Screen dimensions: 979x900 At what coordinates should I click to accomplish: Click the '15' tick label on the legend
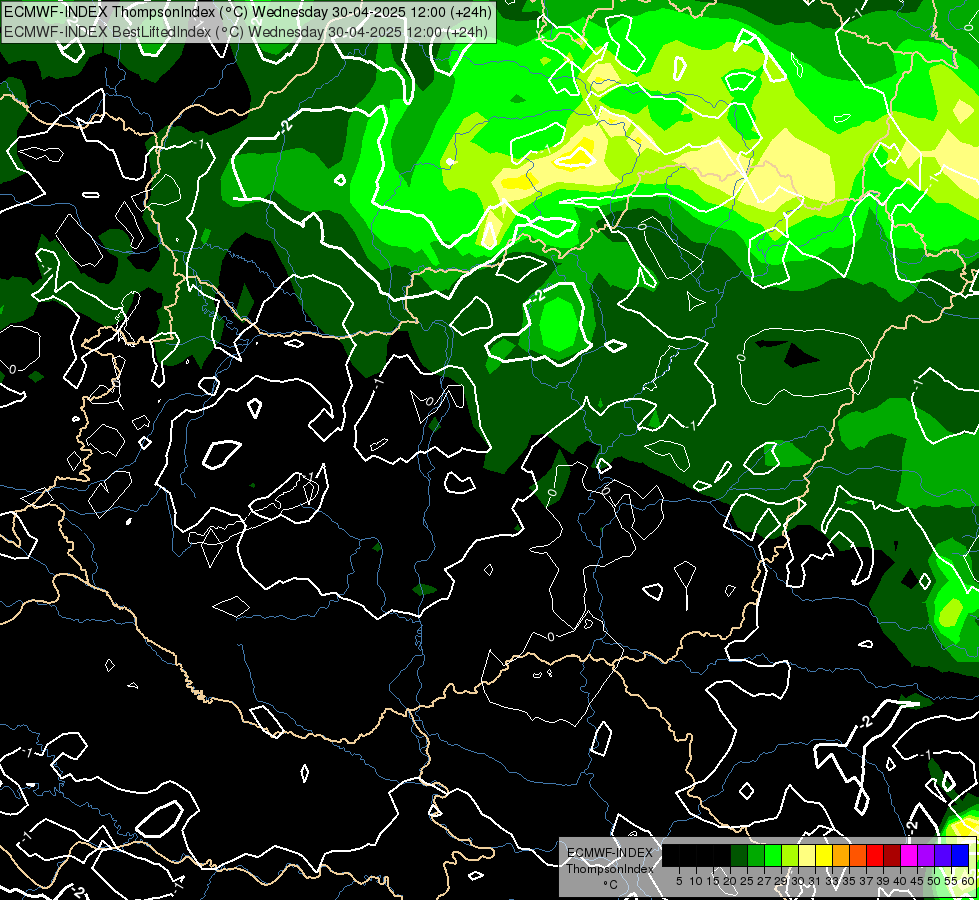(x=713, y=881)
